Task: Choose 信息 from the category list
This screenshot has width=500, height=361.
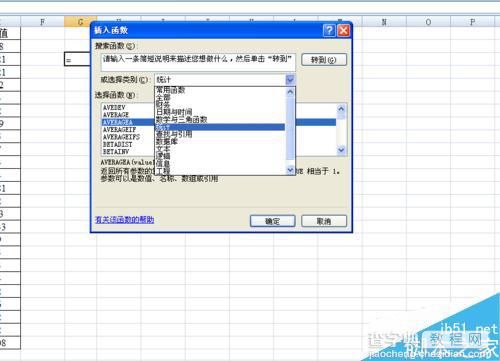Action: [220, 163]
